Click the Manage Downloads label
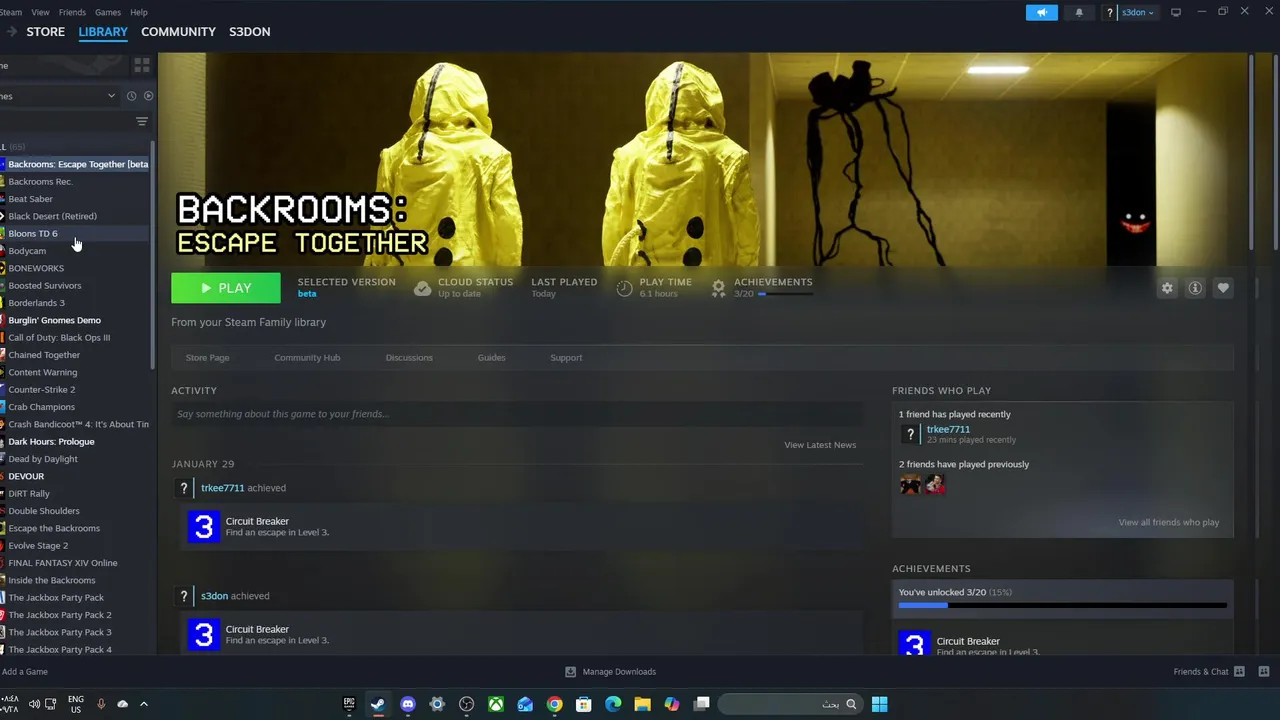Screen dimensions: 1280x720 619,672
